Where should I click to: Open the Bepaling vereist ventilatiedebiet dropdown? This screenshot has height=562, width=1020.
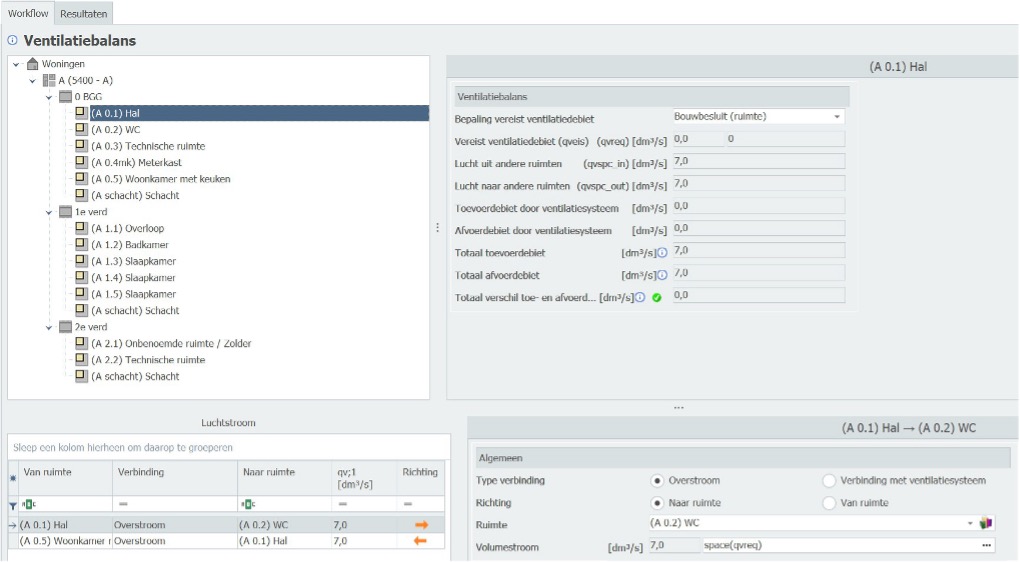[837, 117]
